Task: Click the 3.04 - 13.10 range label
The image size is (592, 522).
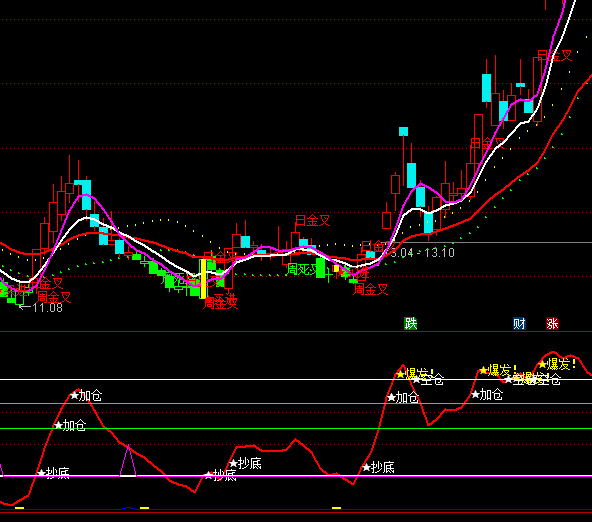Action: (x=422, y=253)
